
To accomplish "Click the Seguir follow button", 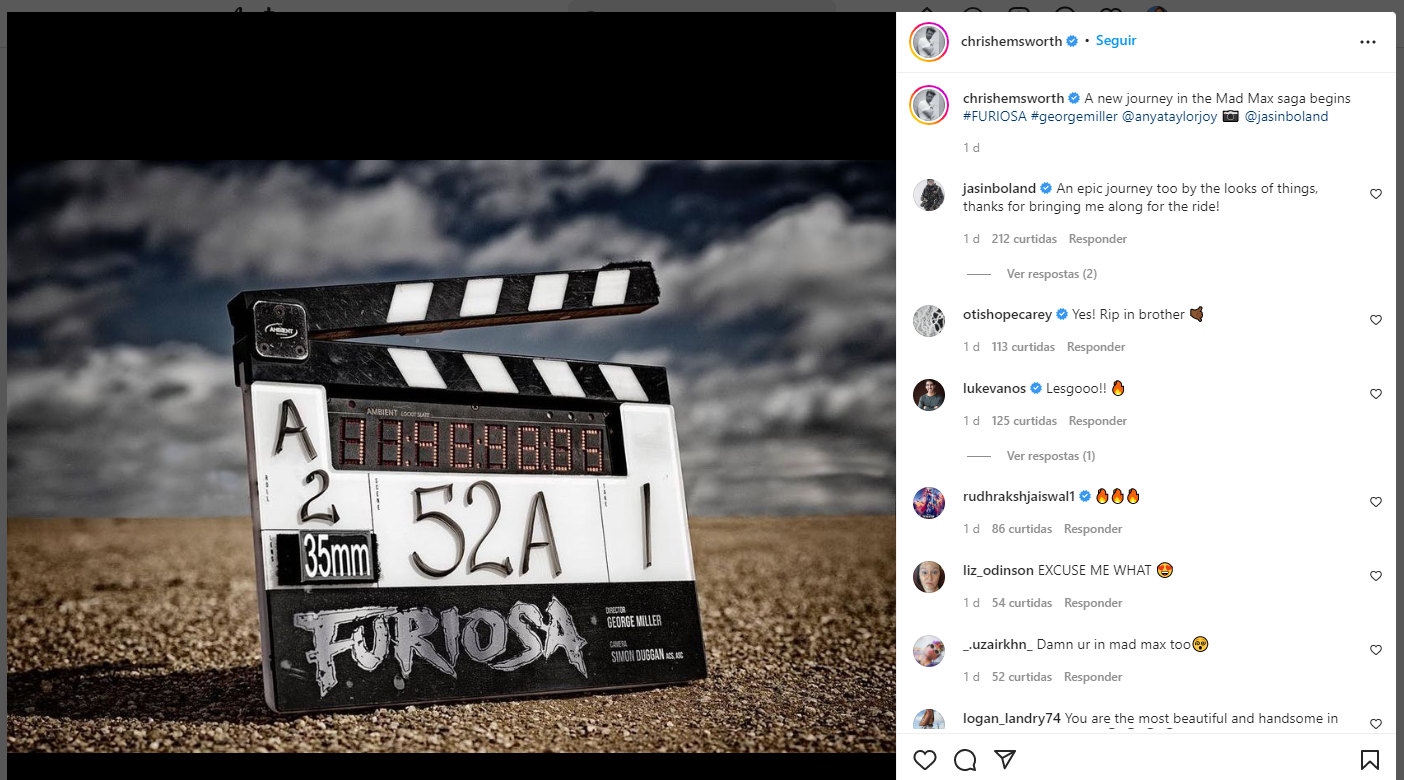I will point(1116,41).
